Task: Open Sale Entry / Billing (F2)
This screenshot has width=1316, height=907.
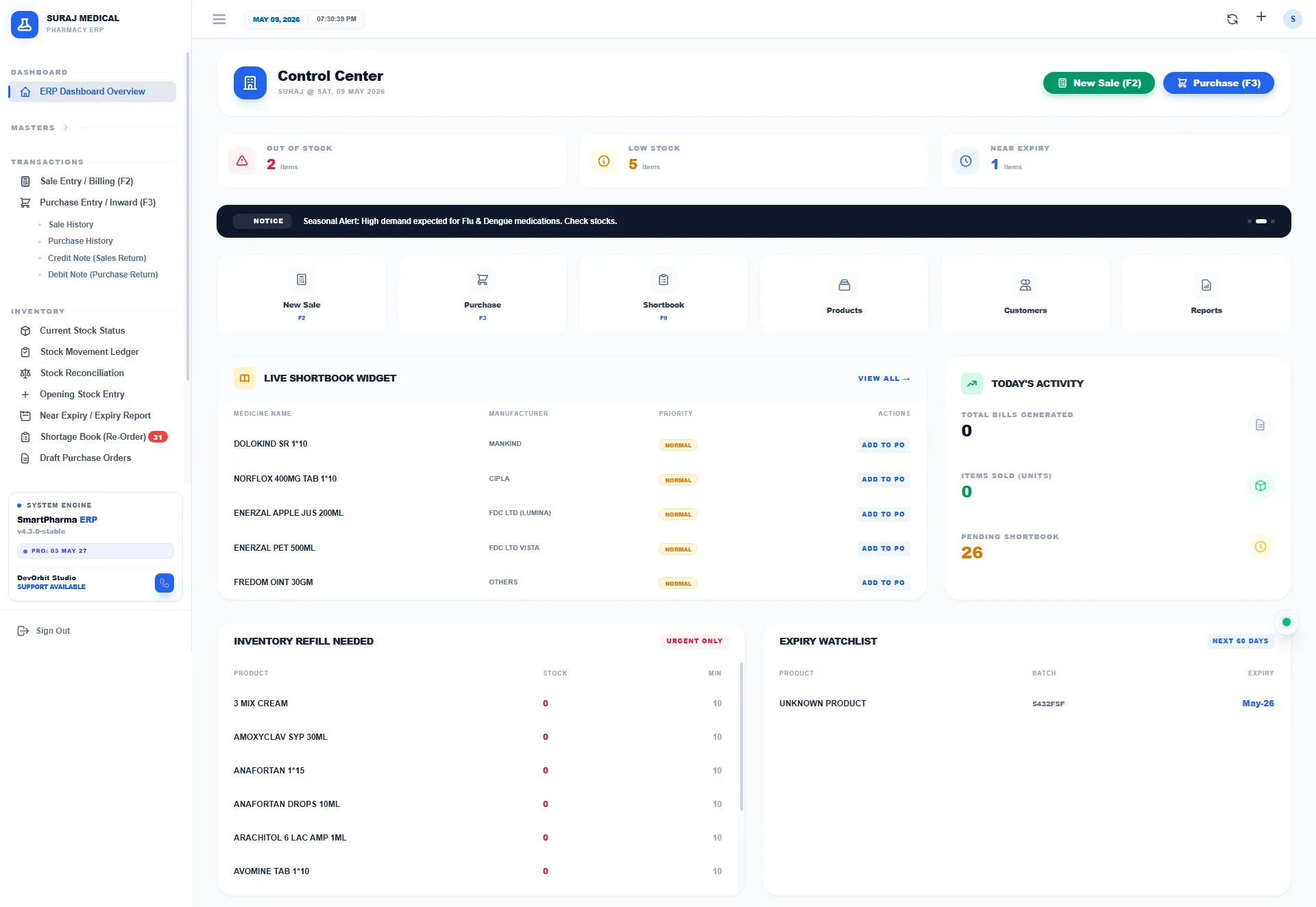Action: pos(86,182)
